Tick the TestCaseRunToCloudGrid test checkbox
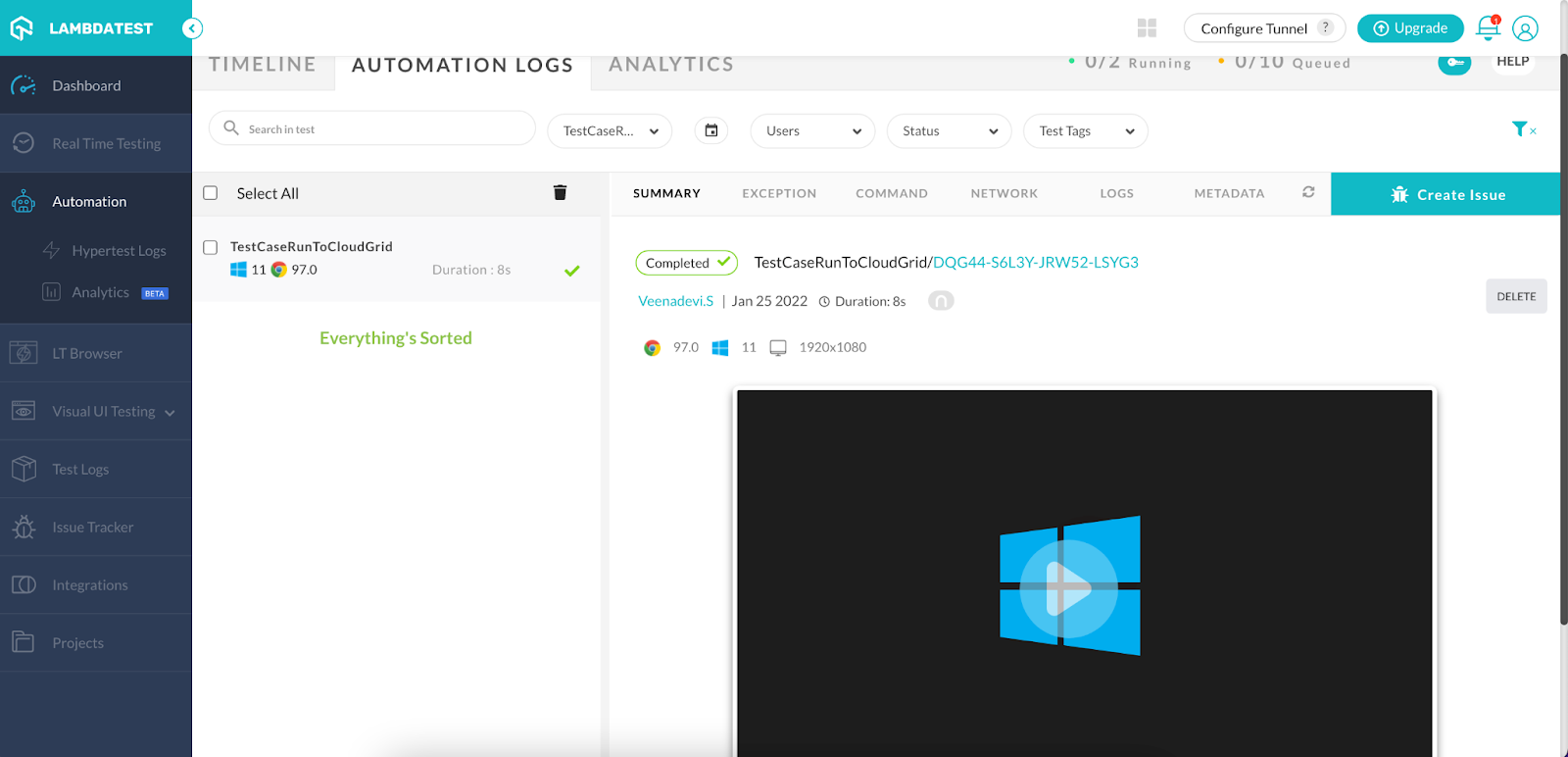 [x=211, y=247]
